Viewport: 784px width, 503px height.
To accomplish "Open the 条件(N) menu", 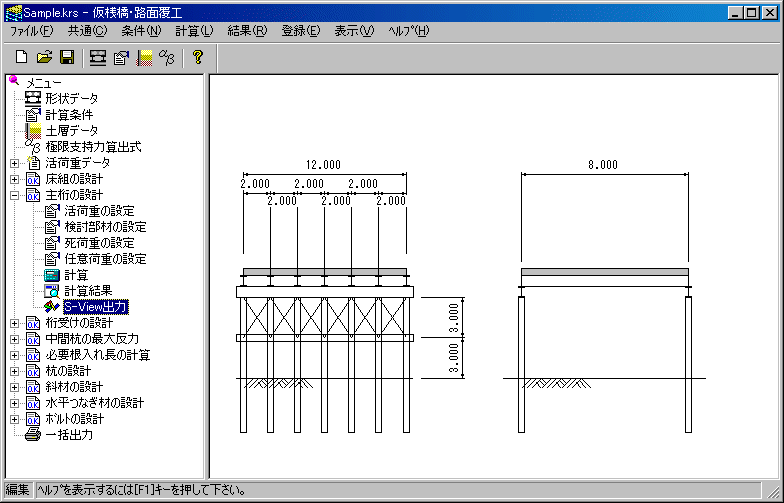I will point(142,31).
